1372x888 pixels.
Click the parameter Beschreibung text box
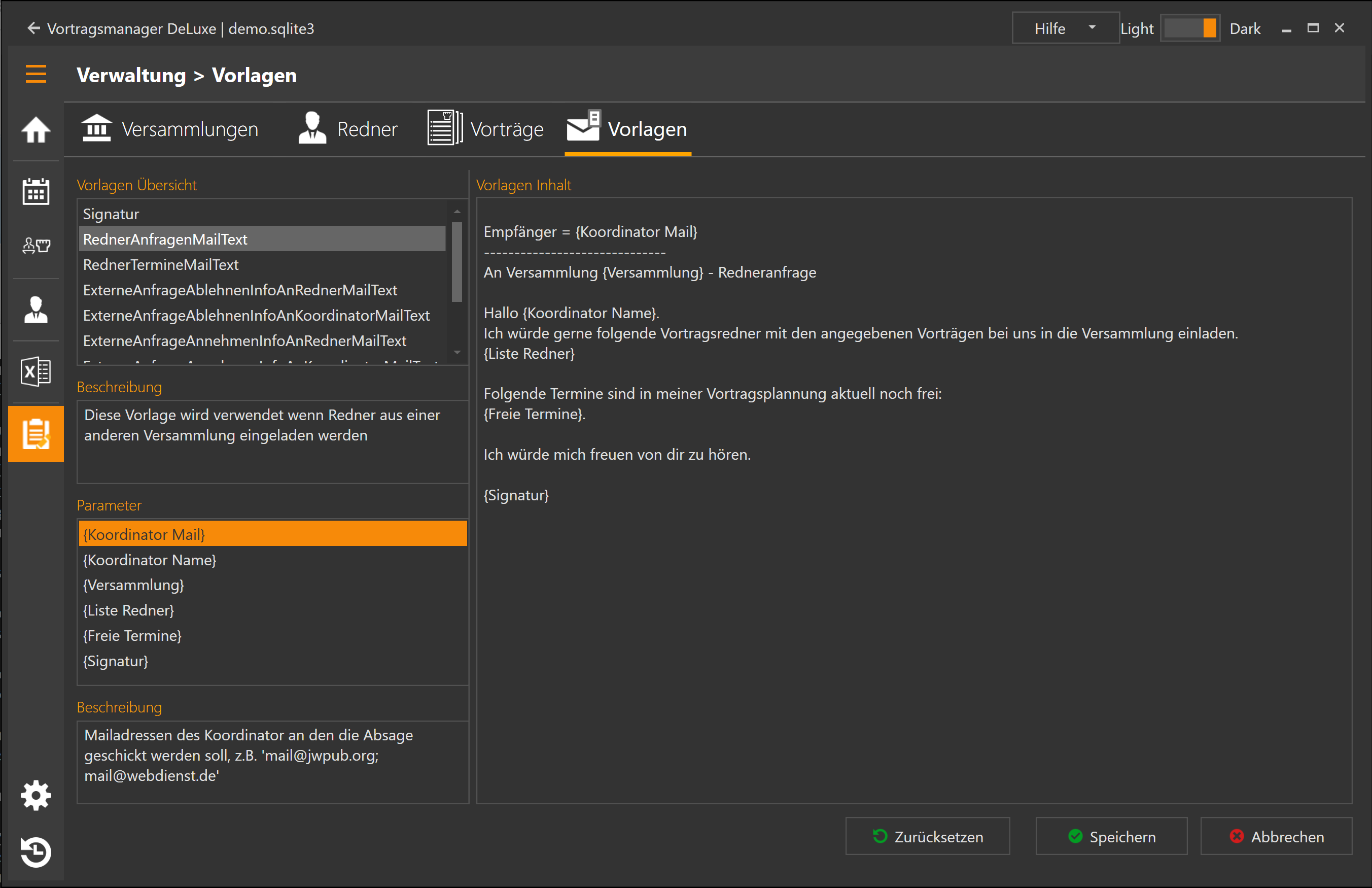(272, 762)
